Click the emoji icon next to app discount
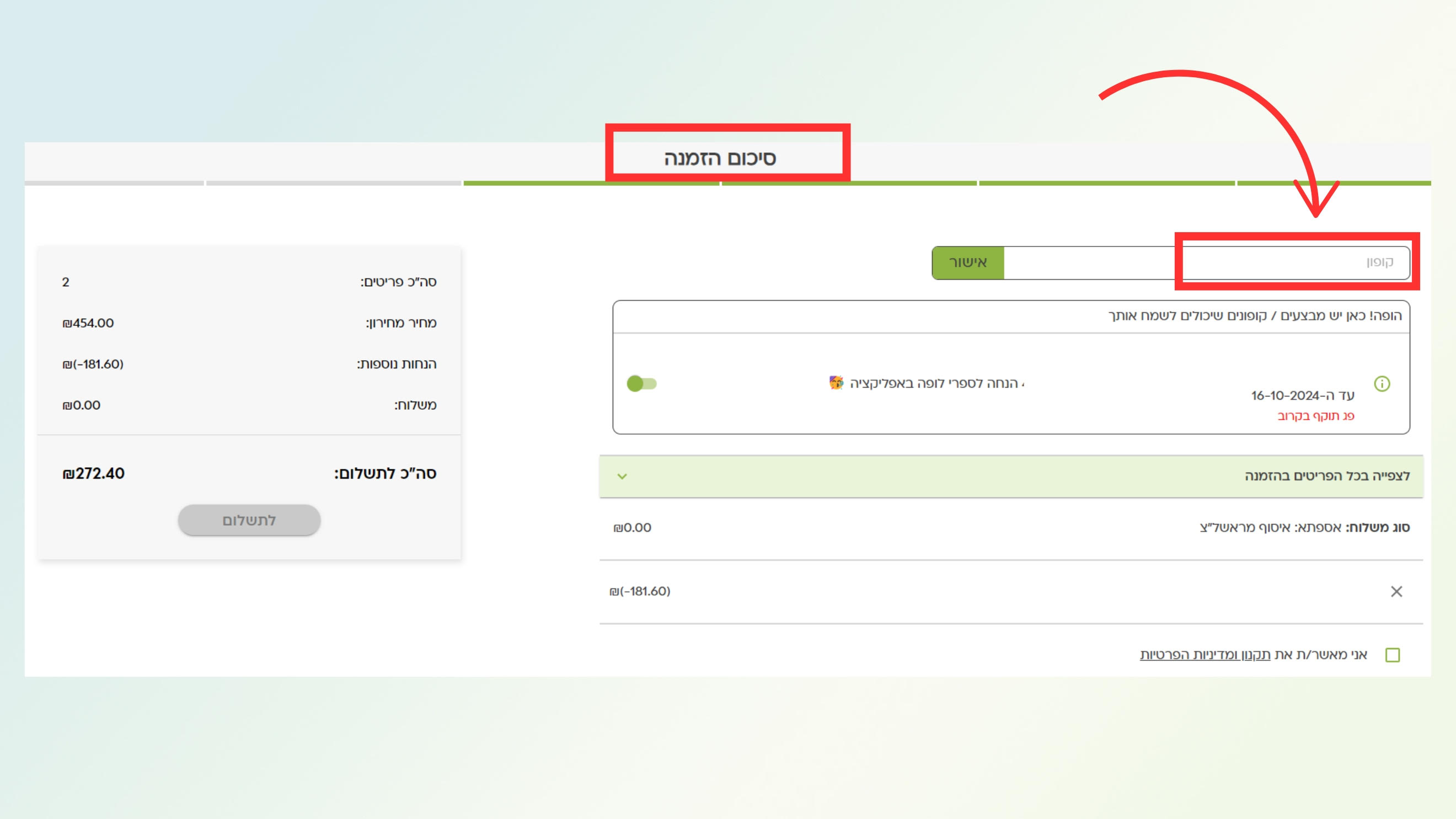Viewport: 1456px width, 819px height. coord(836,383)
